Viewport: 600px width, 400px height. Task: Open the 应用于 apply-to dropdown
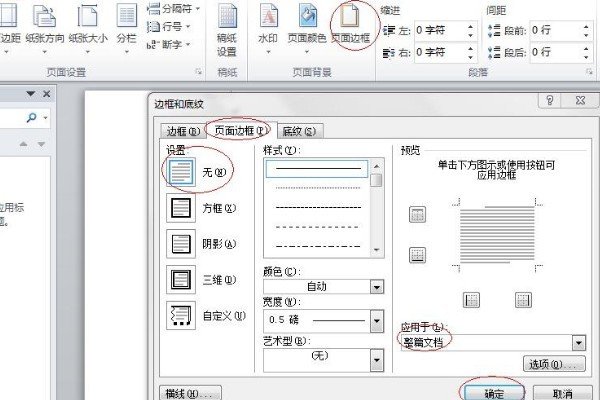pyautogui.click(x=579, y=343)
